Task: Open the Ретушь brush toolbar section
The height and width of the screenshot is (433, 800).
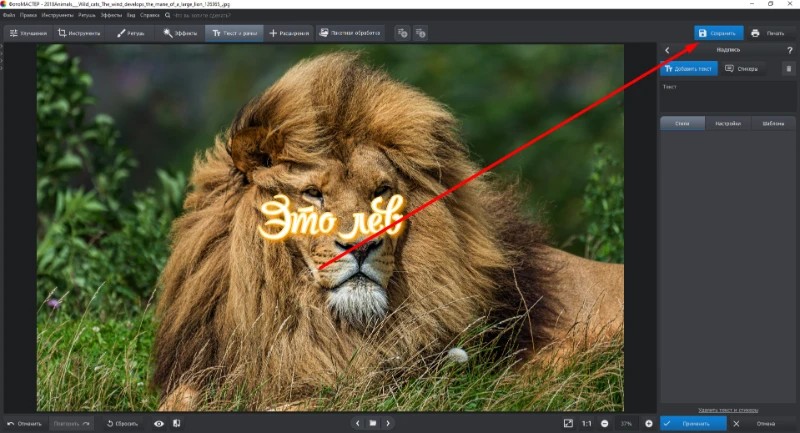Action: 131,33
